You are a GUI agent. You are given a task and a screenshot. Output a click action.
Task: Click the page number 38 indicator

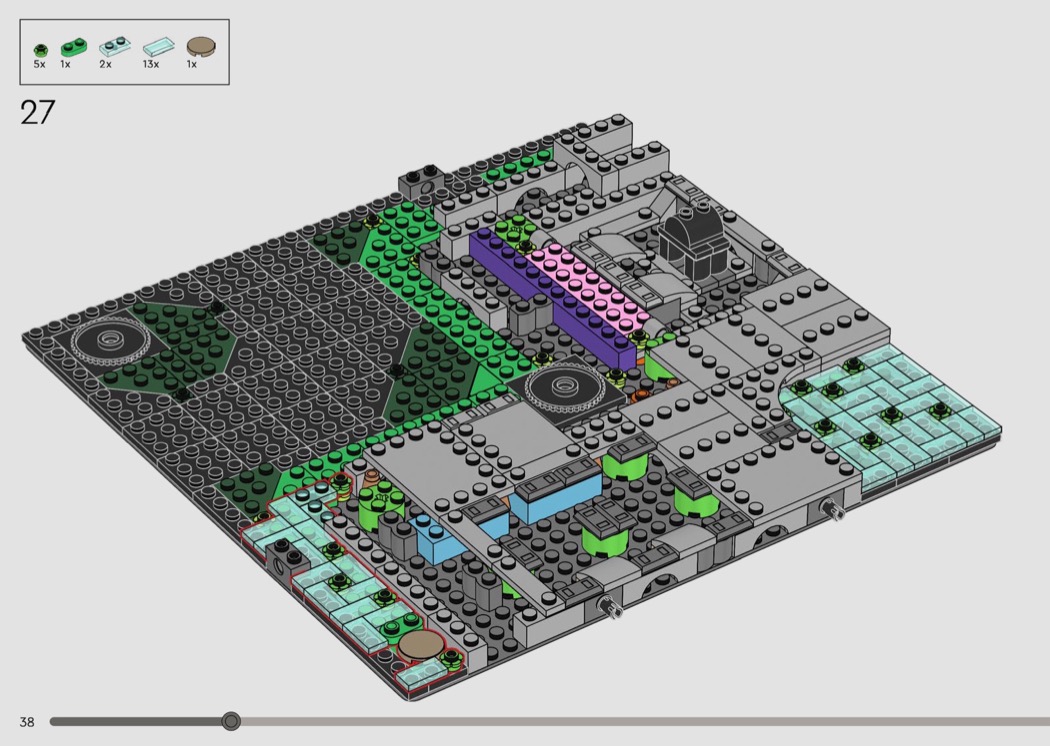tap(27, 721)
